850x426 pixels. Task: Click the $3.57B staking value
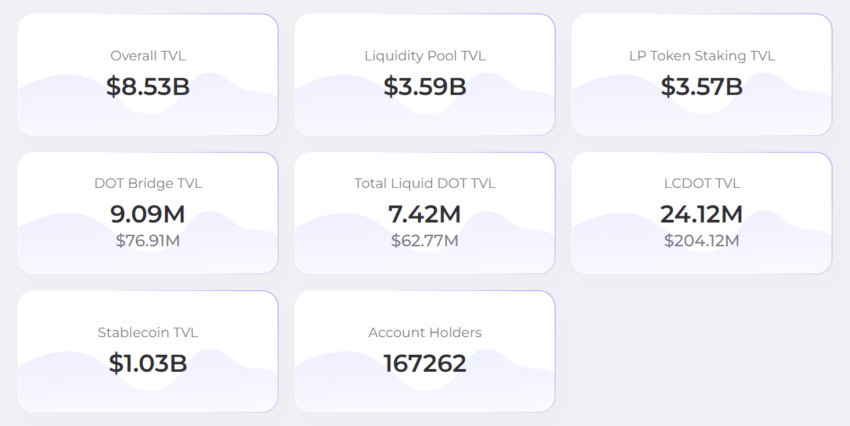pyautogui.click(x=702, y=87)
